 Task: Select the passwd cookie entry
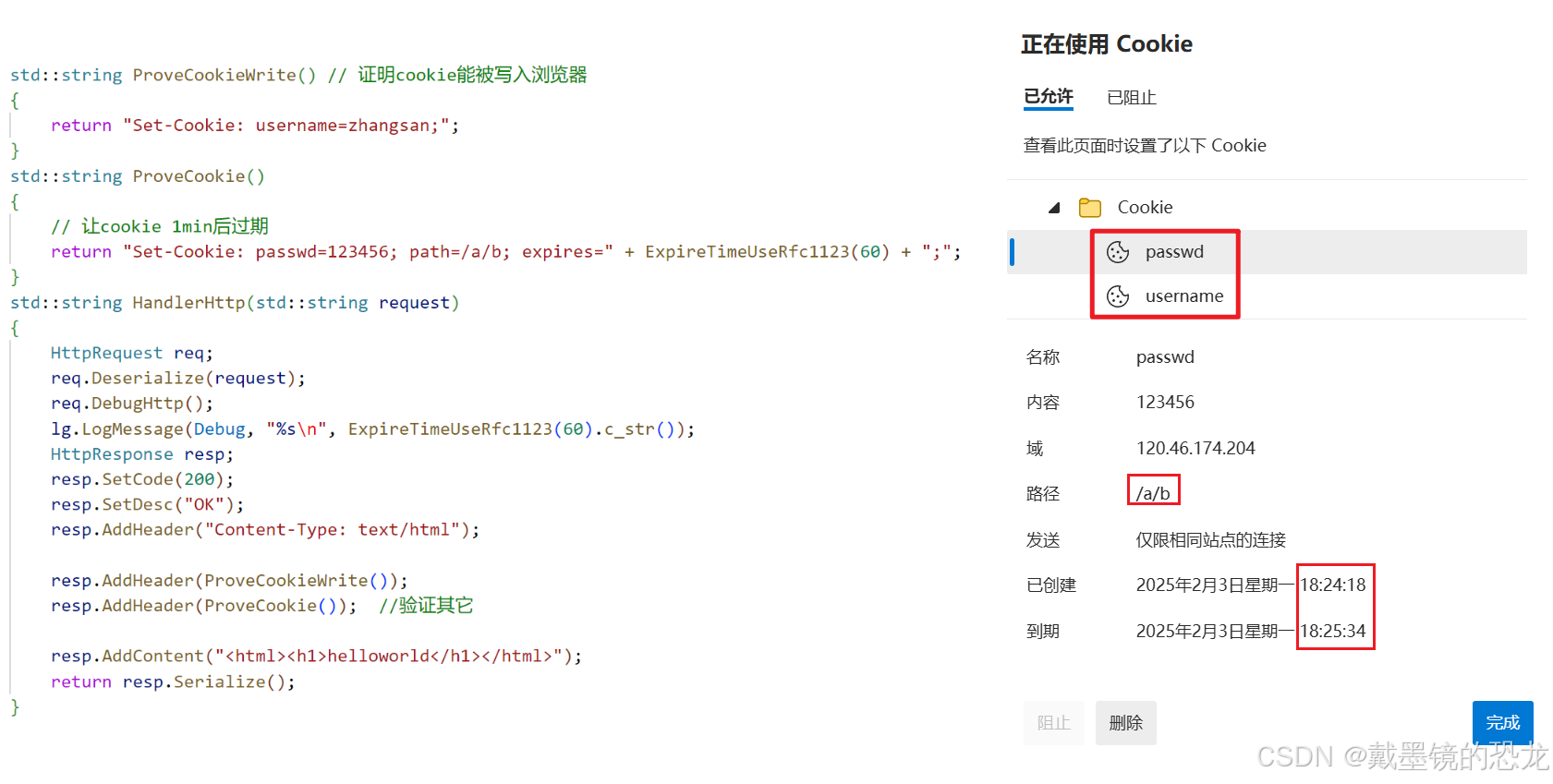1267,252
